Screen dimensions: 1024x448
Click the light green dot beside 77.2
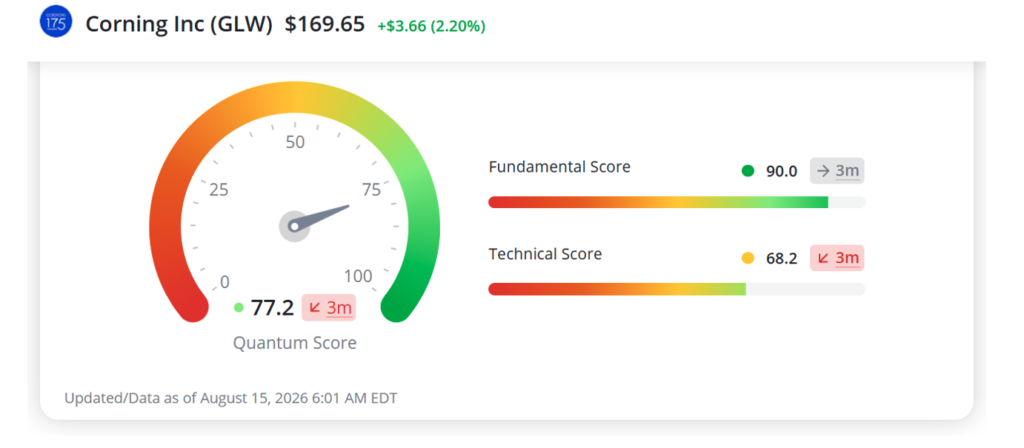pos(239,308)
